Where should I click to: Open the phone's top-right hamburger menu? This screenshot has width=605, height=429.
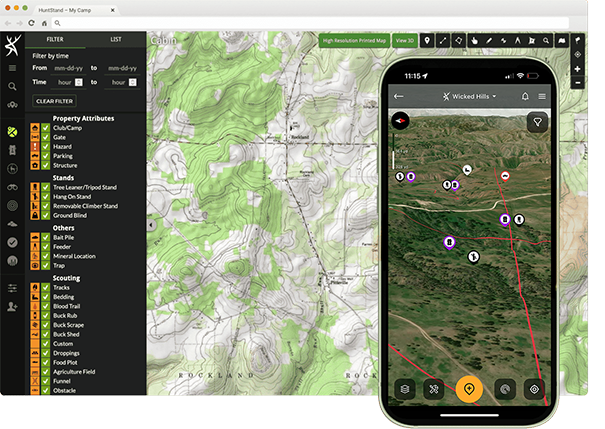tap(542, 96)
